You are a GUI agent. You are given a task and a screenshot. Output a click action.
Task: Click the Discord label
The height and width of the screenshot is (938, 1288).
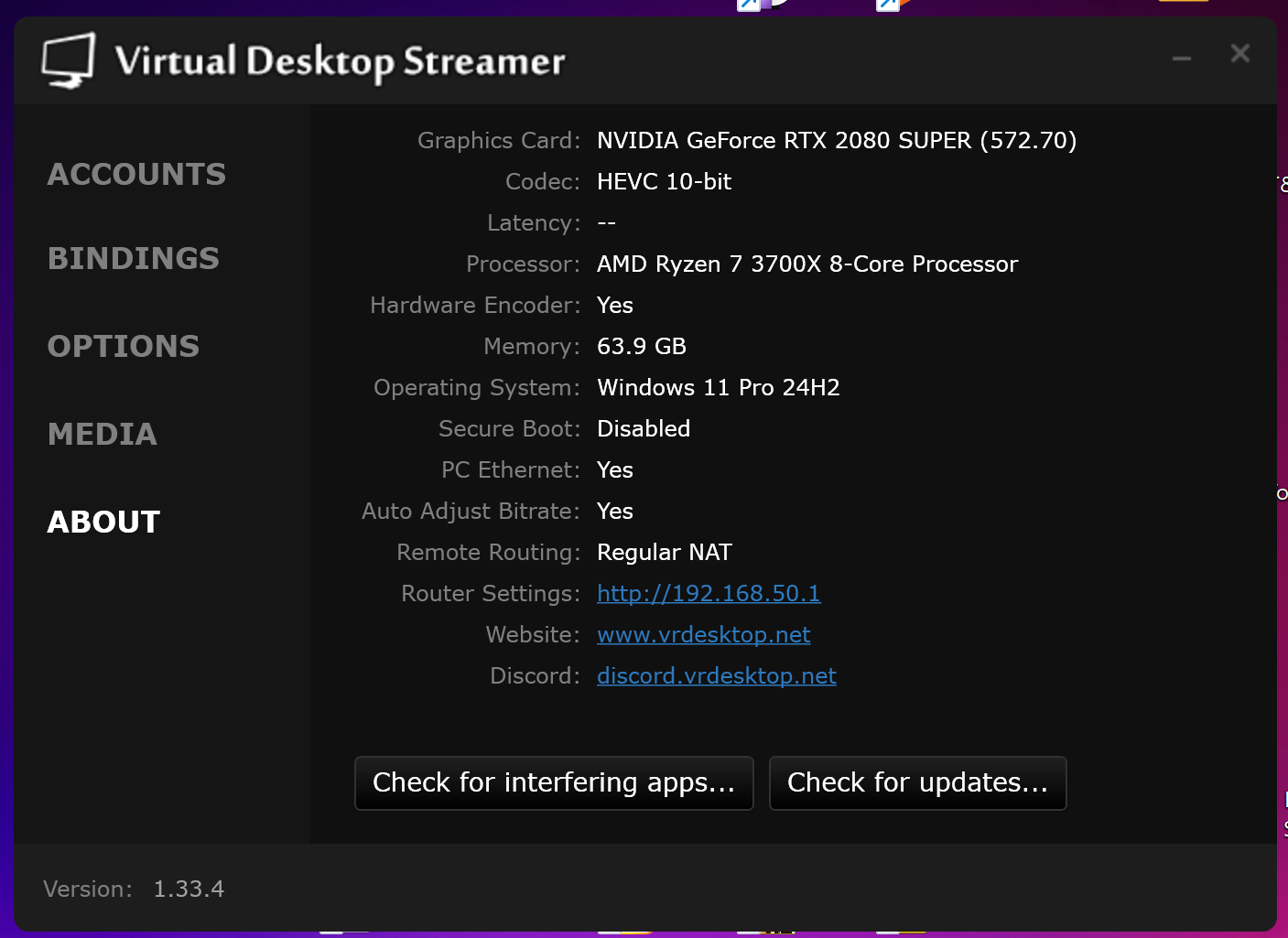point(536,675)
